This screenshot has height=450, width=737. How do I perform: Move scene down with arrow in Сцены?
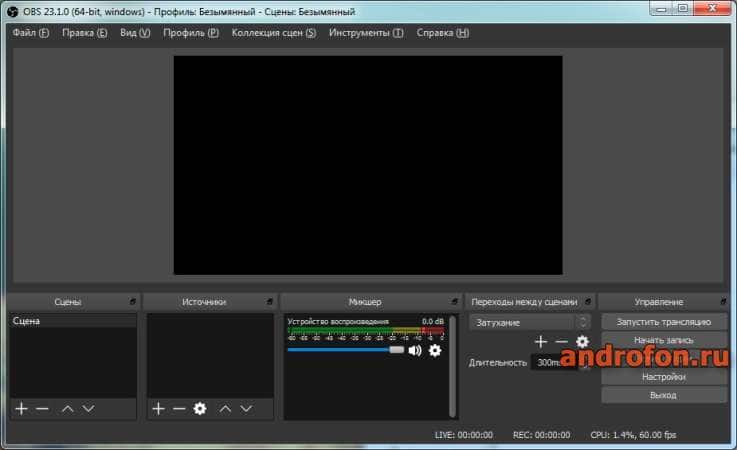88,409
